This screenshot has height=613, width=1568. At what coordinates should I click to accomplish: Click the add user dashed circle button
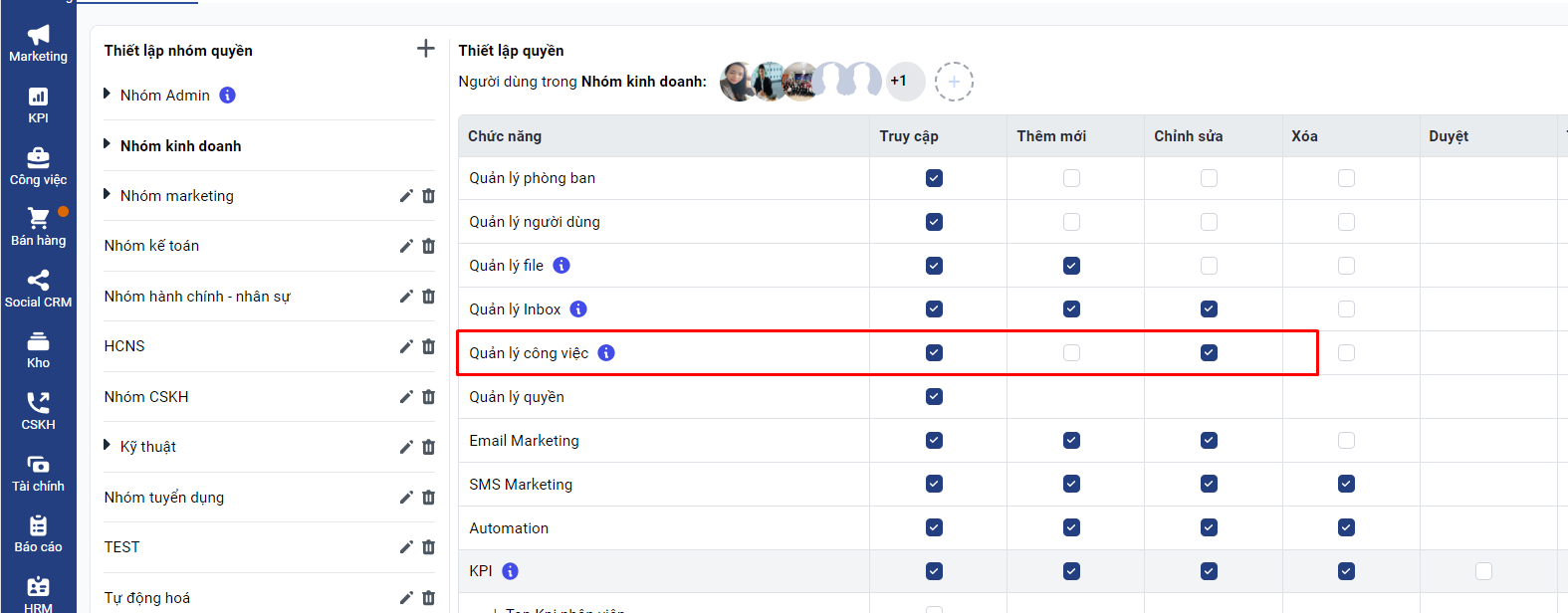click(954, 82)
